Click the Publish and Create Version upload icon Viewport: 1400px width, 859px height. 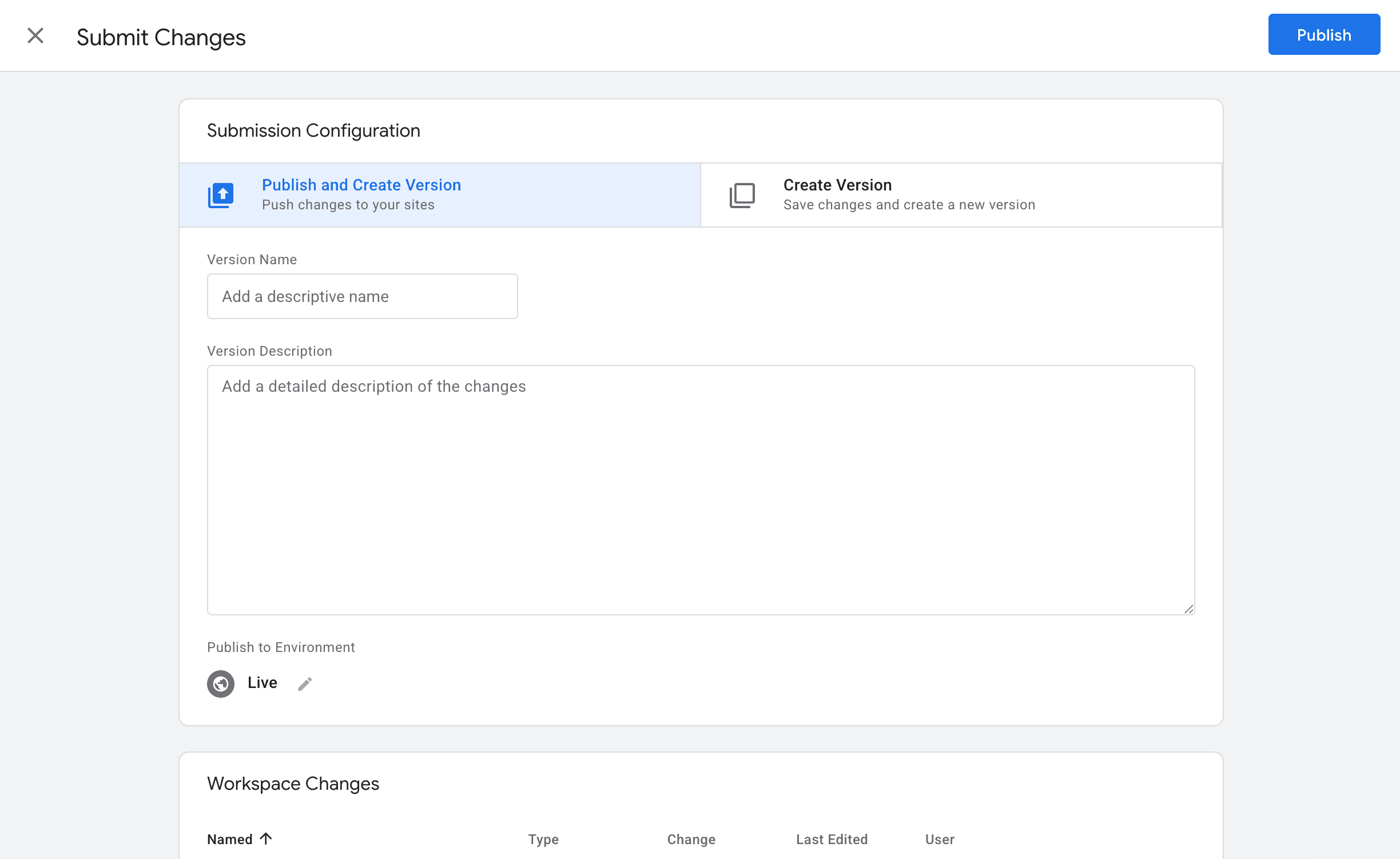coord(221,195)
